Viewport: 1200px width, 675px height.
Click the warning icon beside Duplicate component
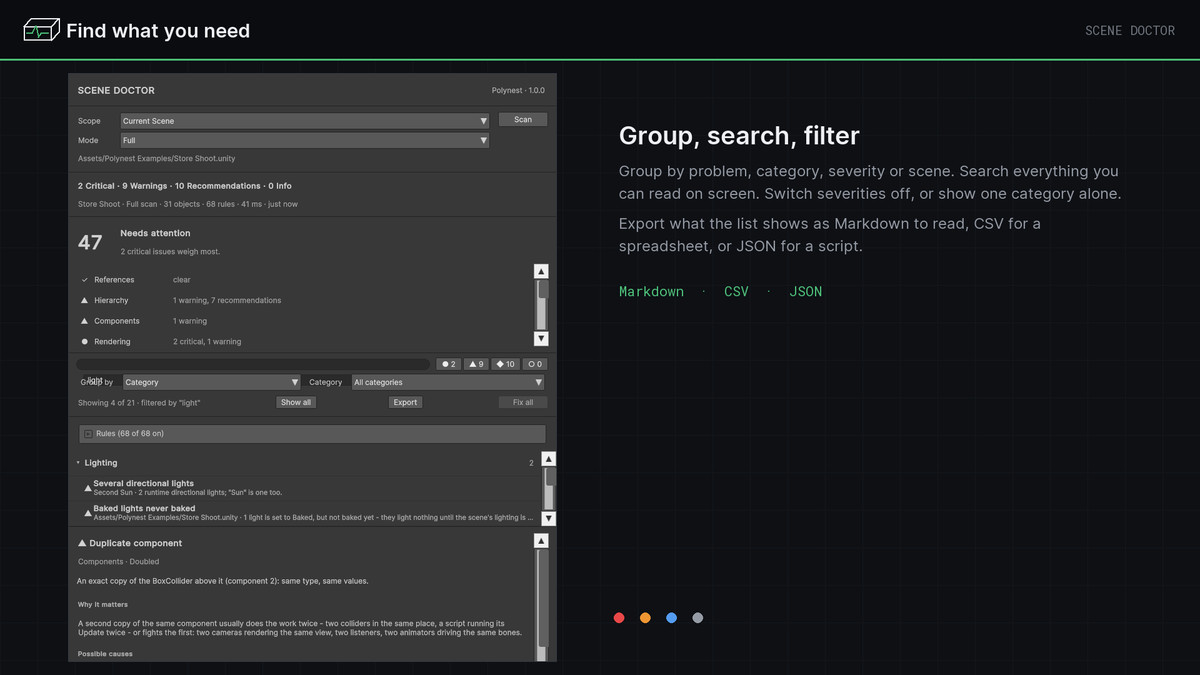click(82, 543)
